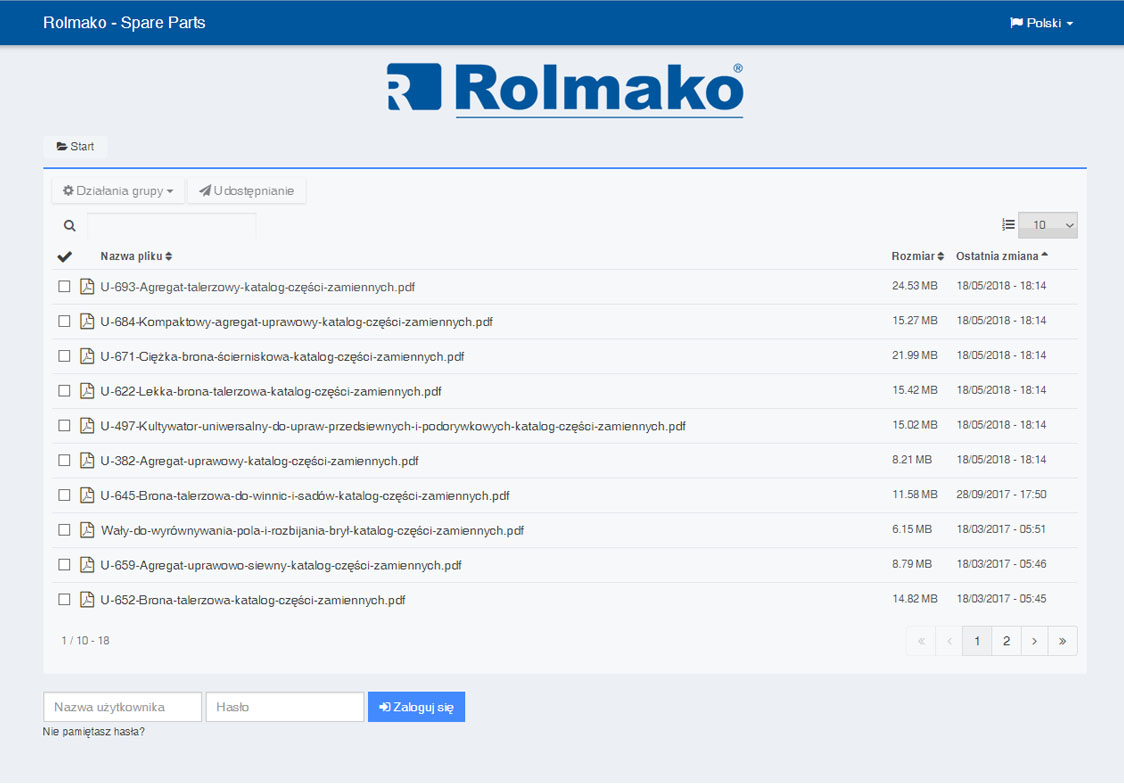The height and width of the screenshot is (784, 1124).
Task: Open U-622-Lekka-brona-talerzowa catalog pdf
Action: tap(271, 391)
